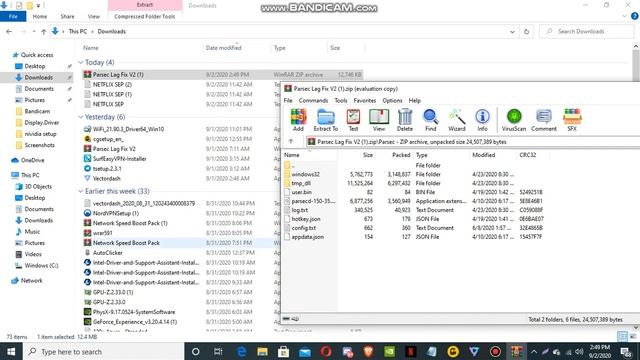Open the Help menu in WinRAR
The width and height of the screenshot is (640, 360).
tap(415, 100)
